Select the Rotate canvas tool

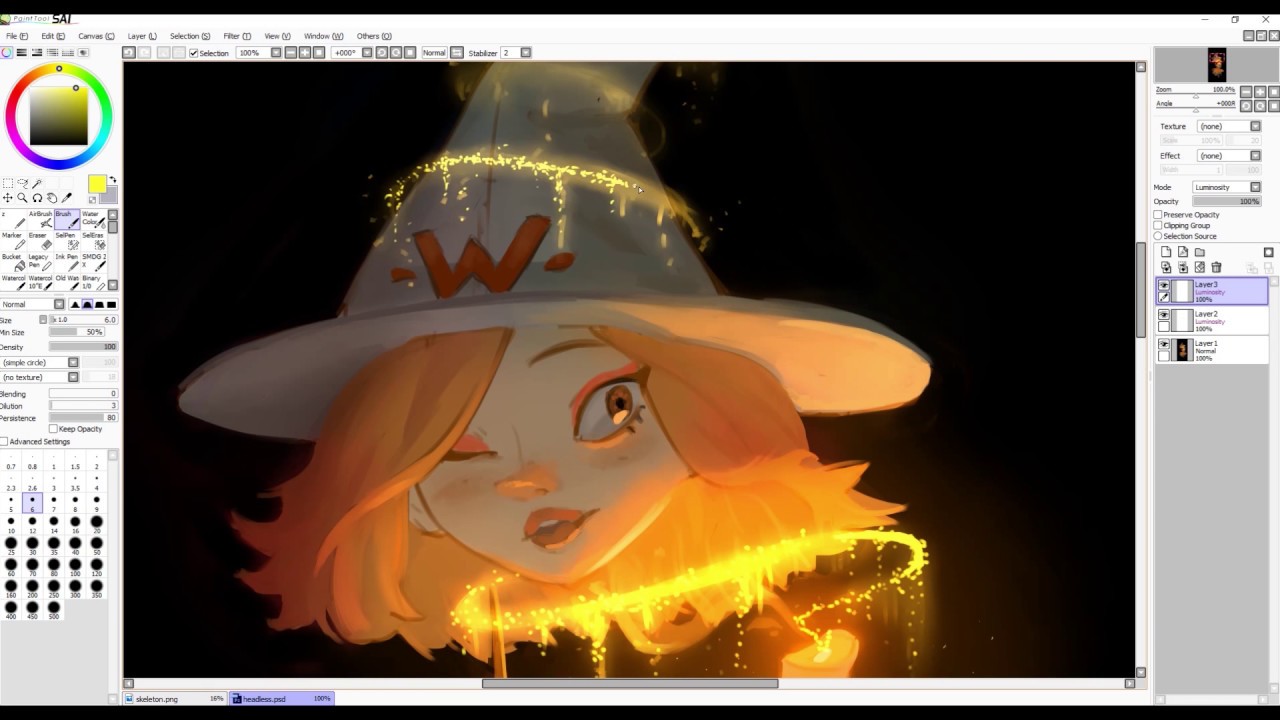click(37, 198)
